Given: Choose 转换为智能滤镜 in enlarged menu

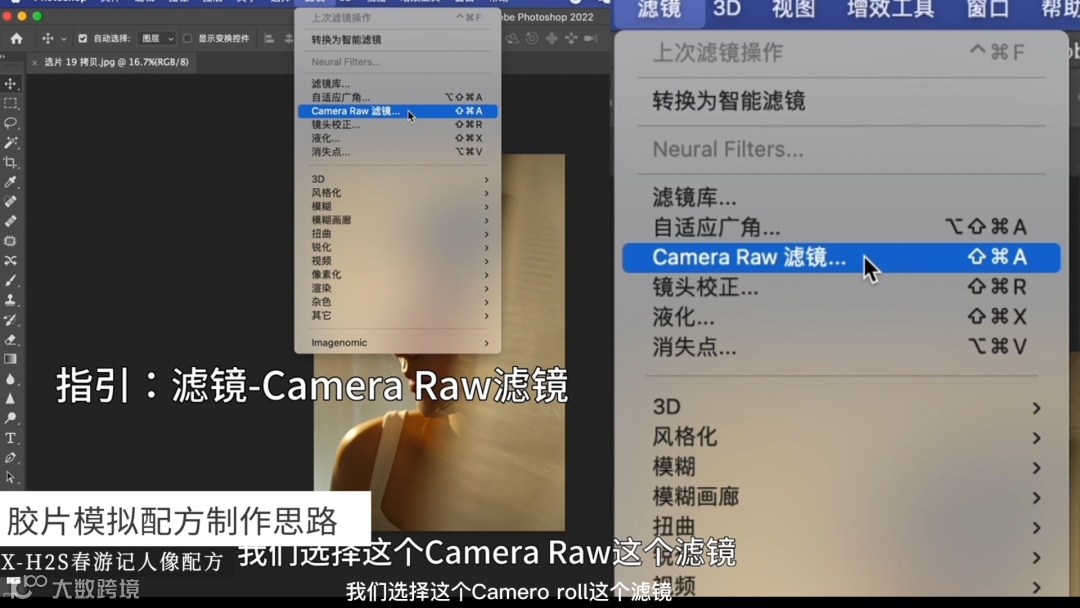Looking at the screenshot, I should (x=841, y=101).
